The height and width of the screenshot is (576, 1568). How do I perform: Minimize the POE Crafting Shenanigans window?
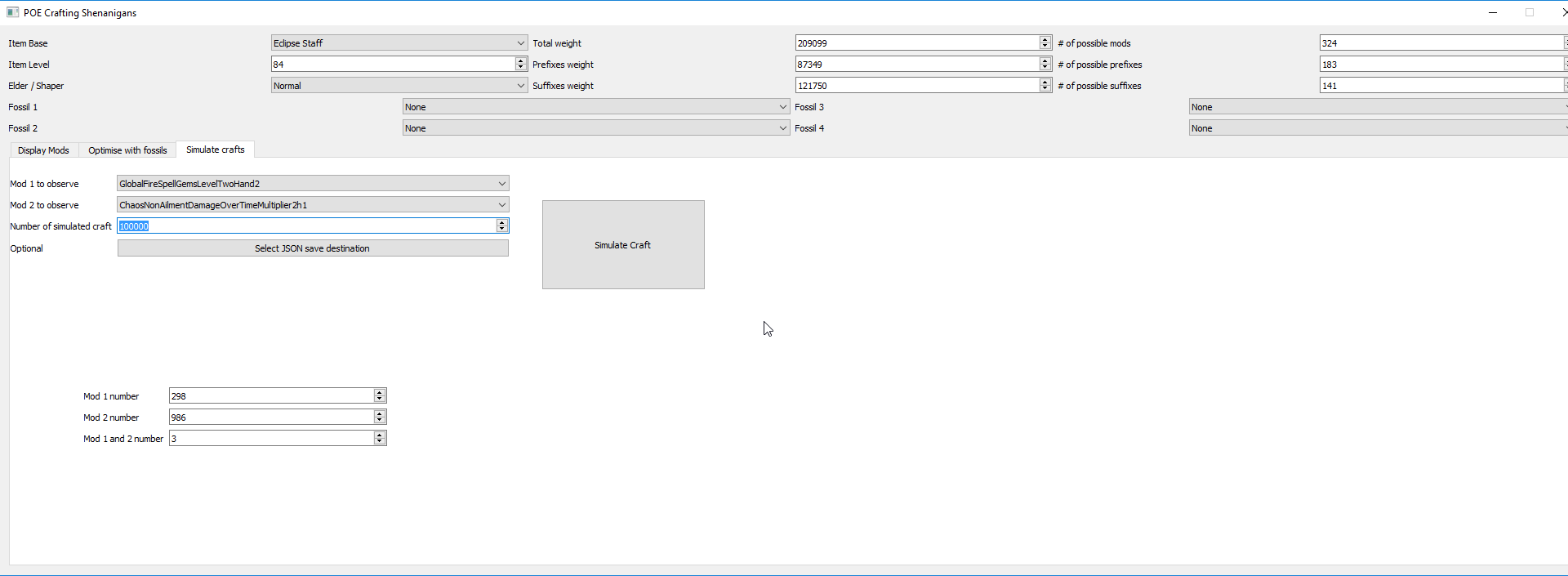pyautogui.click(x=1493, y=12)
